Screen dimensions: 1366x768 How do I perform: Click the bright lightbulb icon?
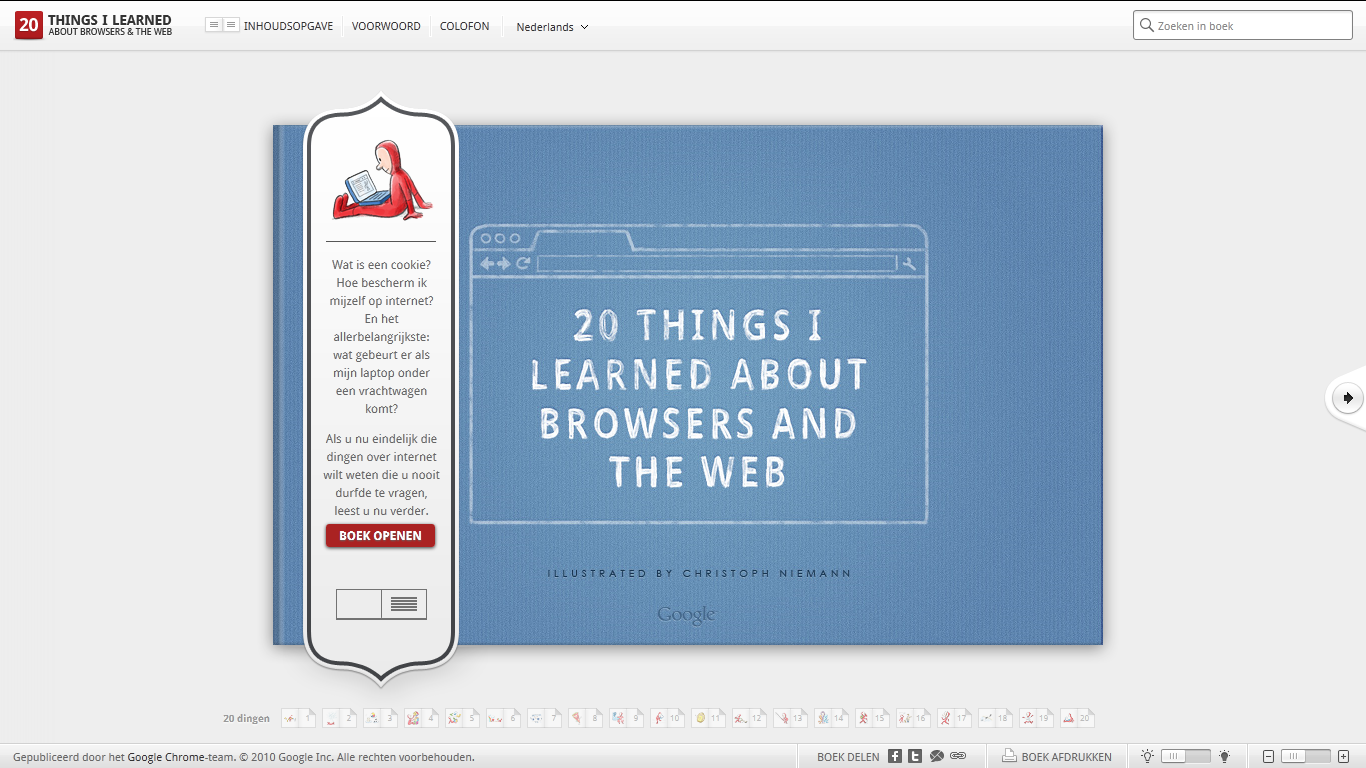pos(1224,756)
